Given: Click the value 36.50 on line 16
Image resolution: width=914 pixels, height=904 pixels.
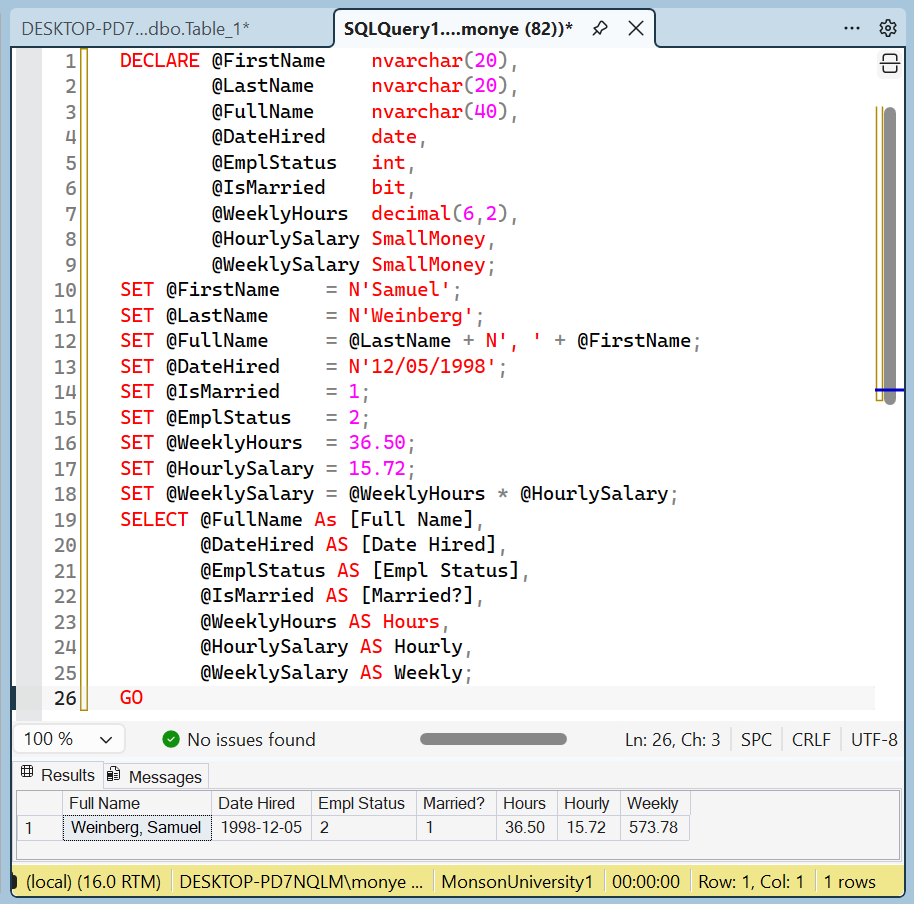Looking at the screenshot, I should (x=377, y=442).
